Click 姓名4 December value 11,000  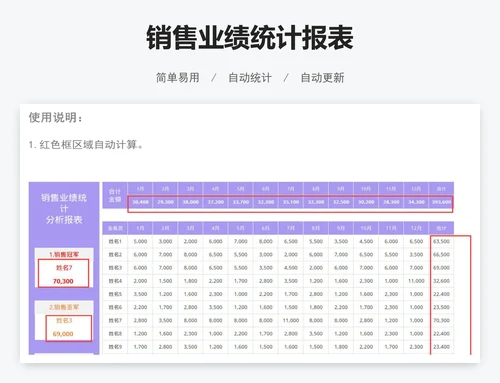(x=416, y=281)
